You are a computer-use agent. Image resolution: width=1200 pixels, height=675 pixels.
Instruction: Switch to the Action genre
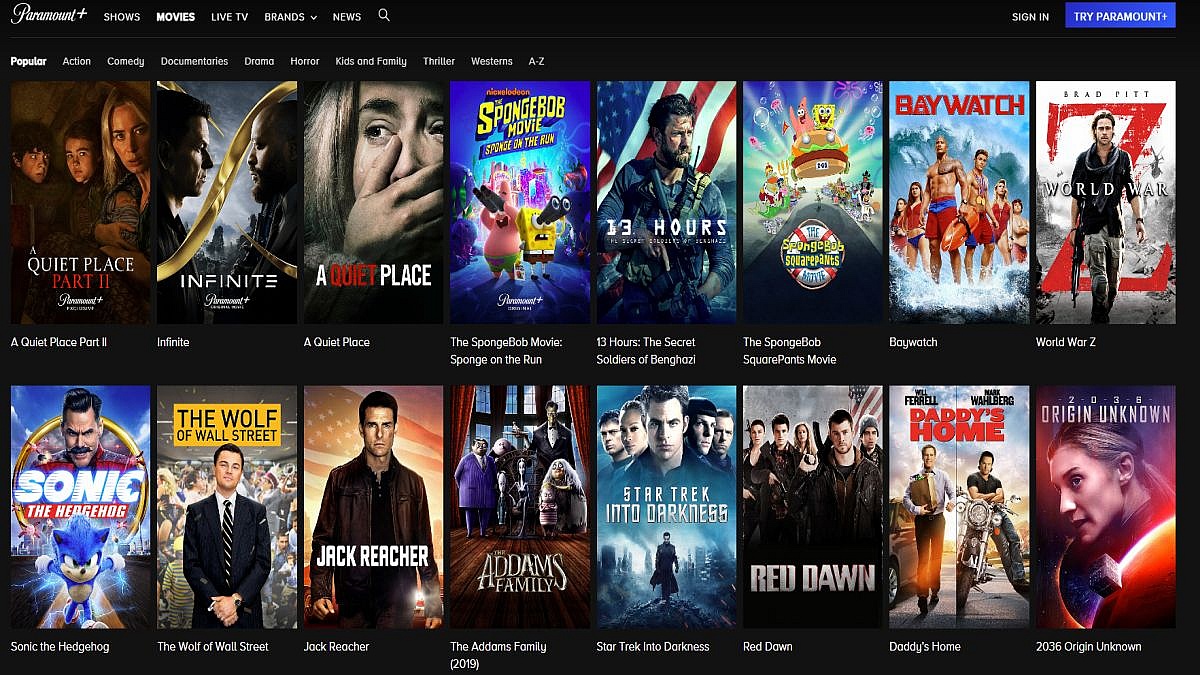[x=76, y=61]
